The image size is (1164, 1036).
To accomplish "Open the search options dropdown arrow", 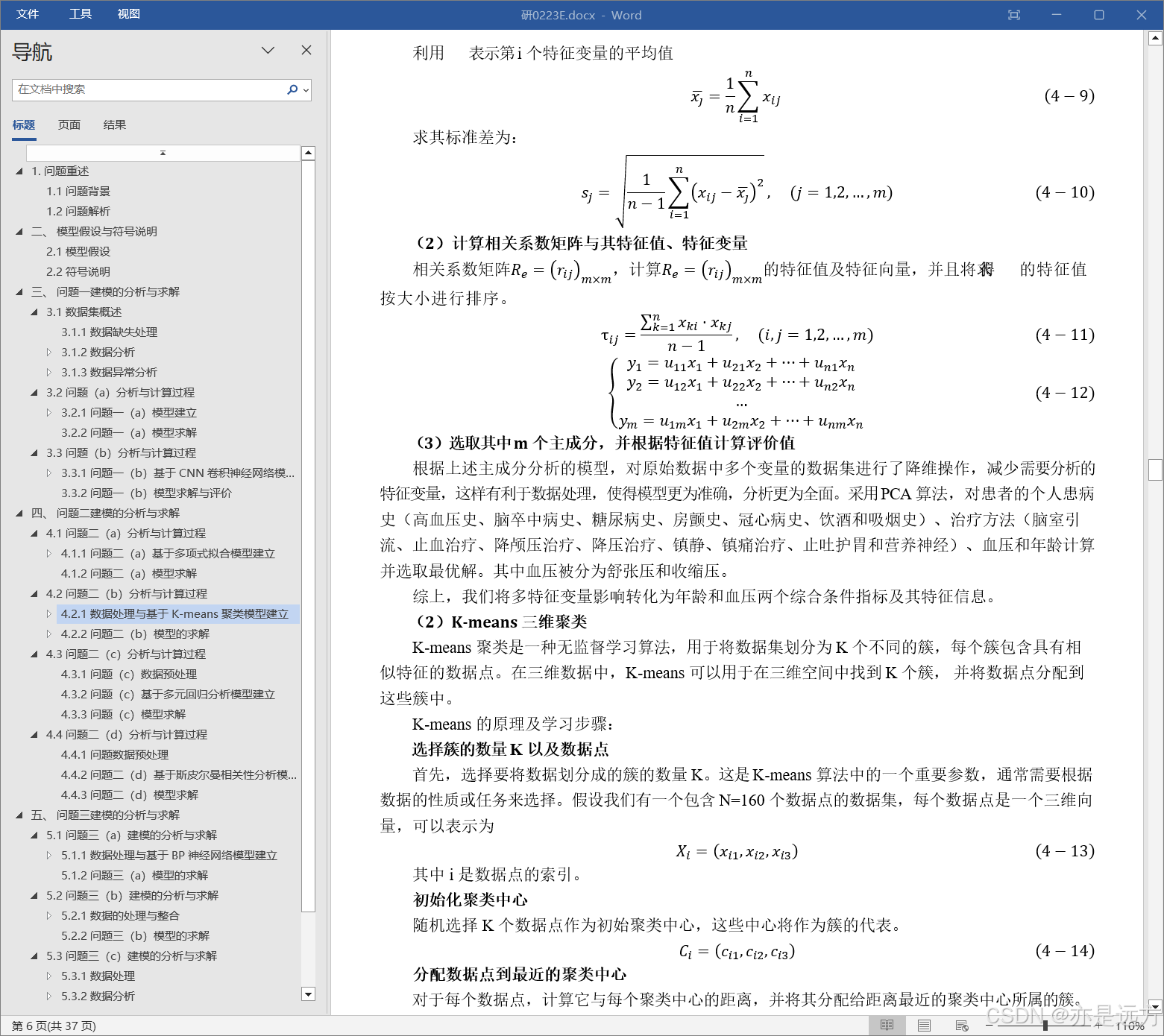I will 306,90.
